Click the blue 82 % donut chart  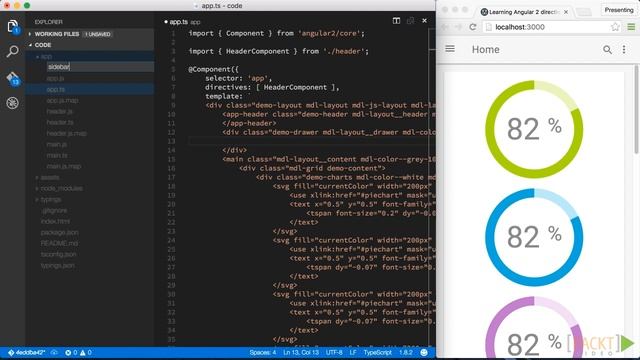pyautogui.click(x=534, y=237)
